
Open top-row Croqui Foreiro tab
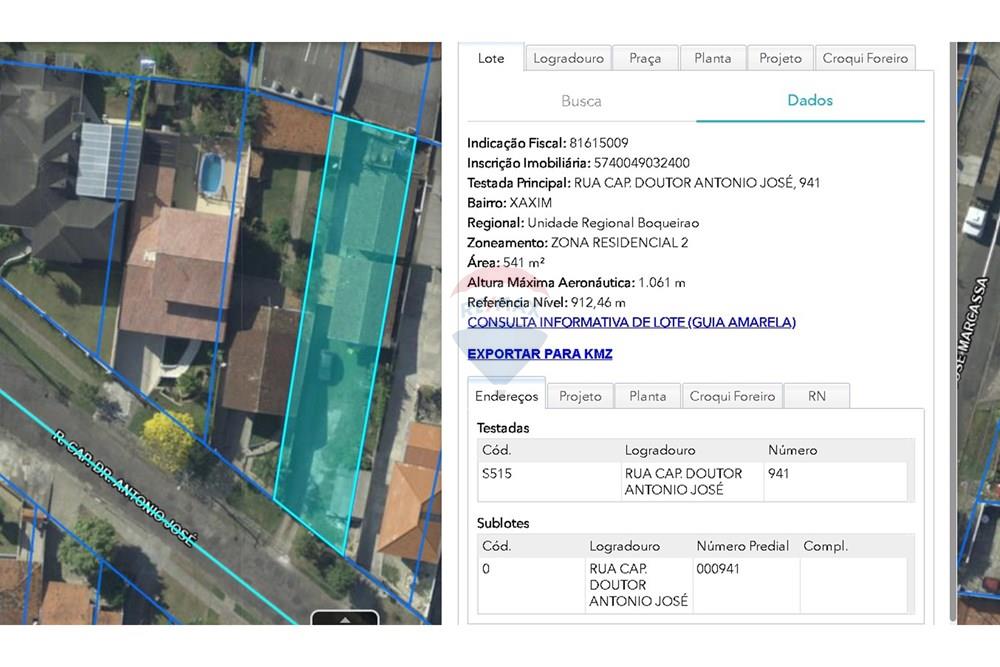[865, 58]
